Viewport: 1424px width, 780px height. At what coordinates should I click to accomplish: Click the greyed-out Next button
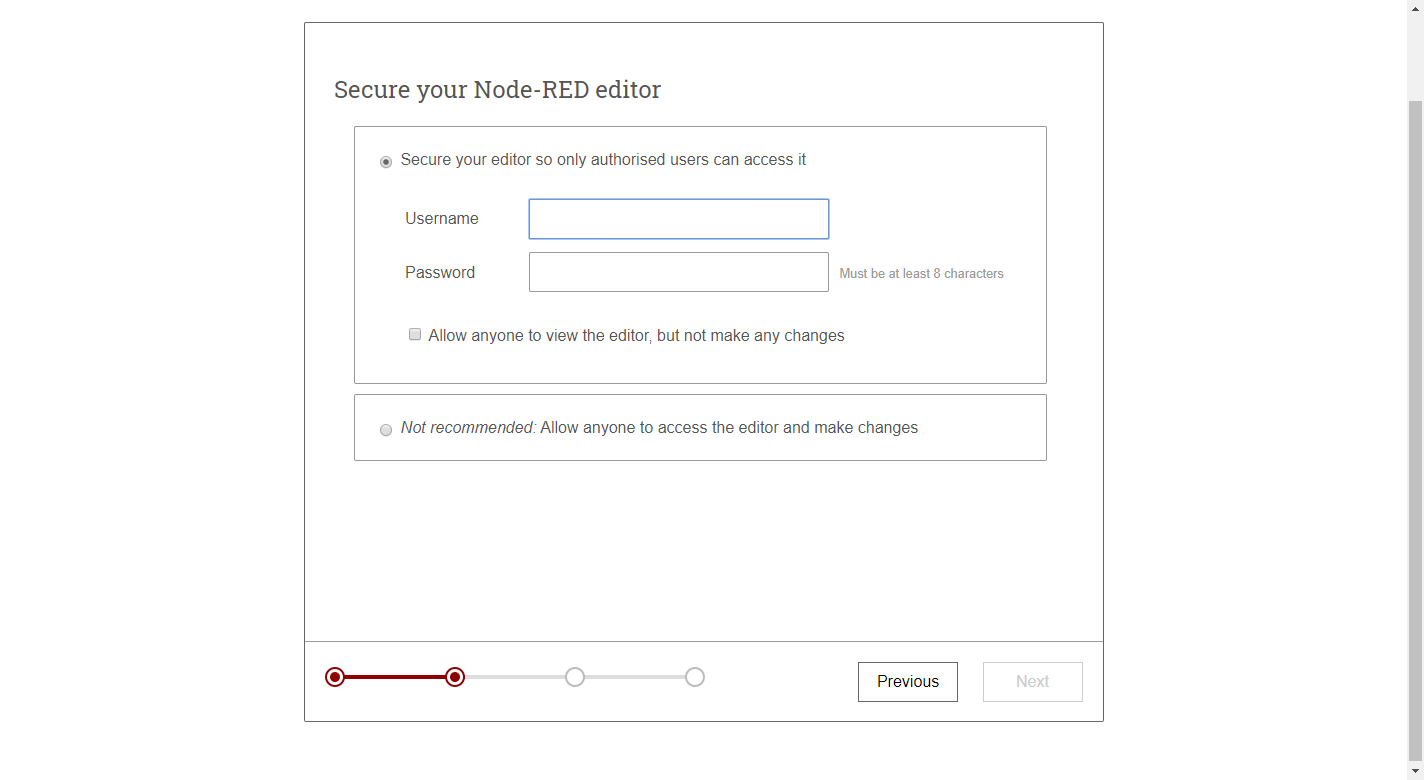point(1033,682)
